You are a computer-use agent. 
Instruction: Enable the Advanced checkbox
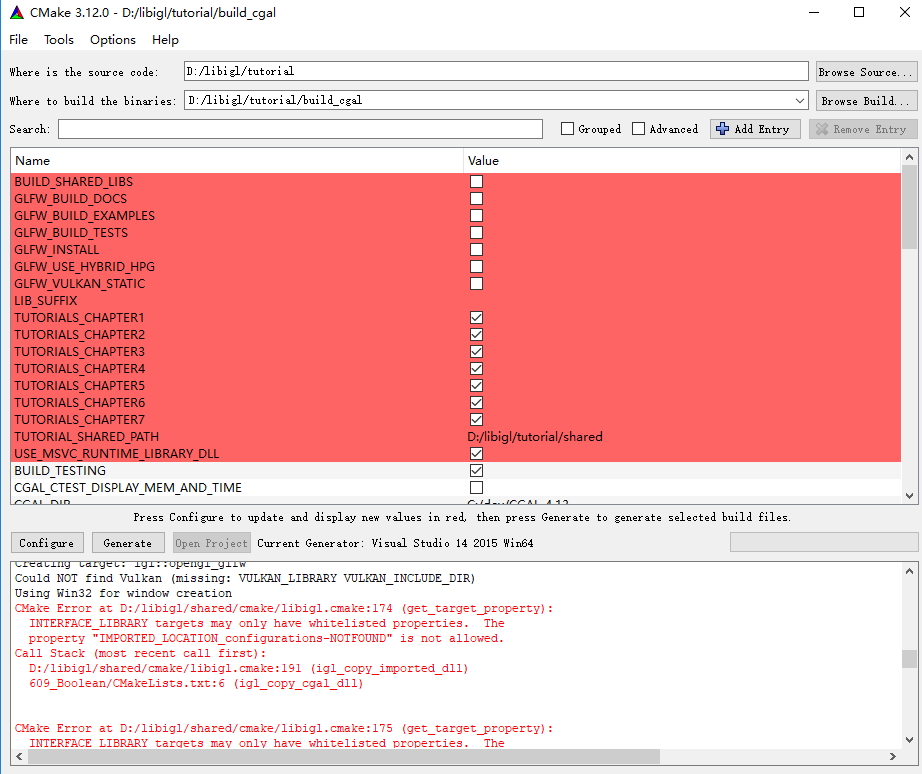pos(637,128)
